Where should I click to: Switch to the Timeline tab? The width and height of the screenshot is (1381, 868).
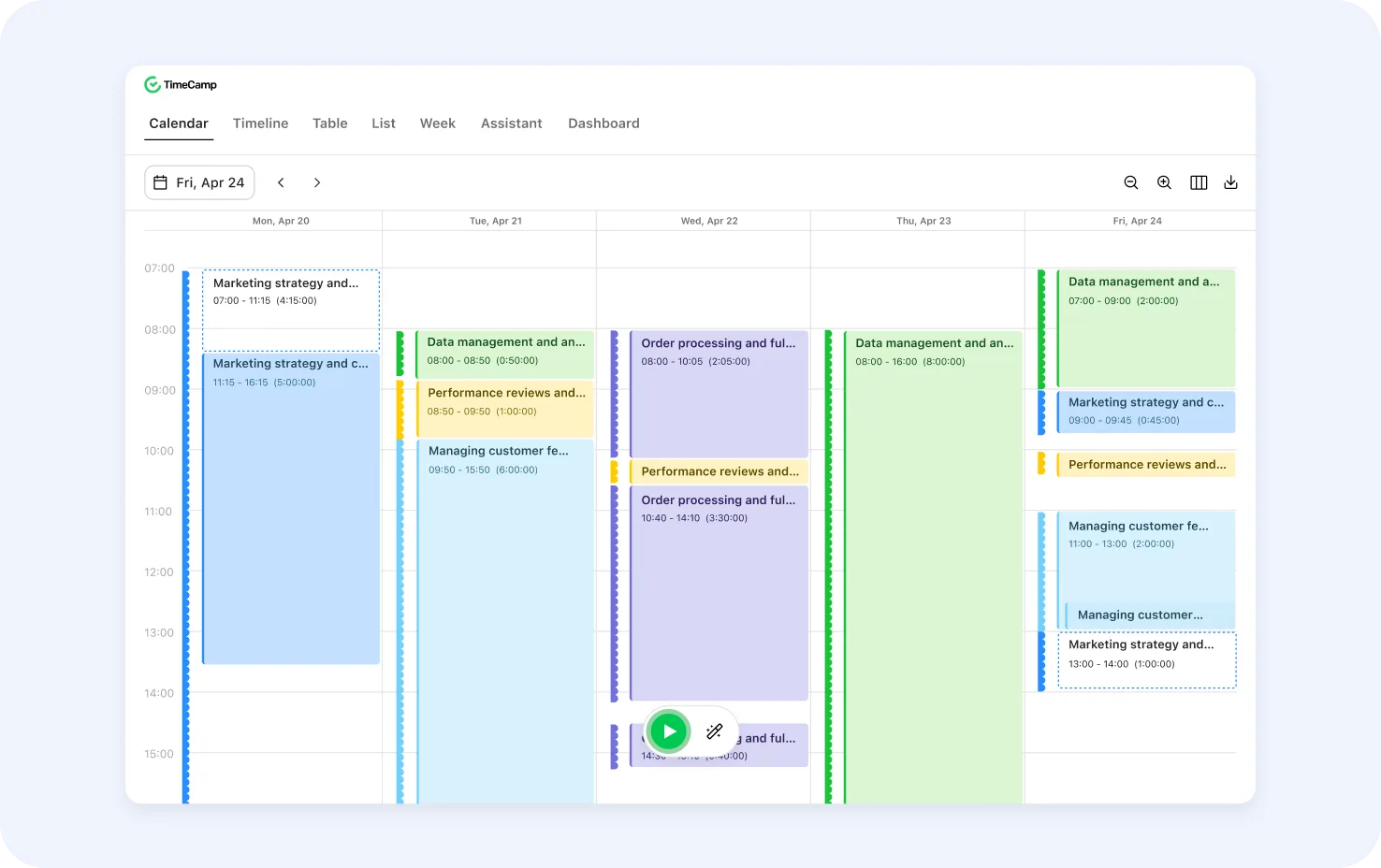(x=261, y=123)
